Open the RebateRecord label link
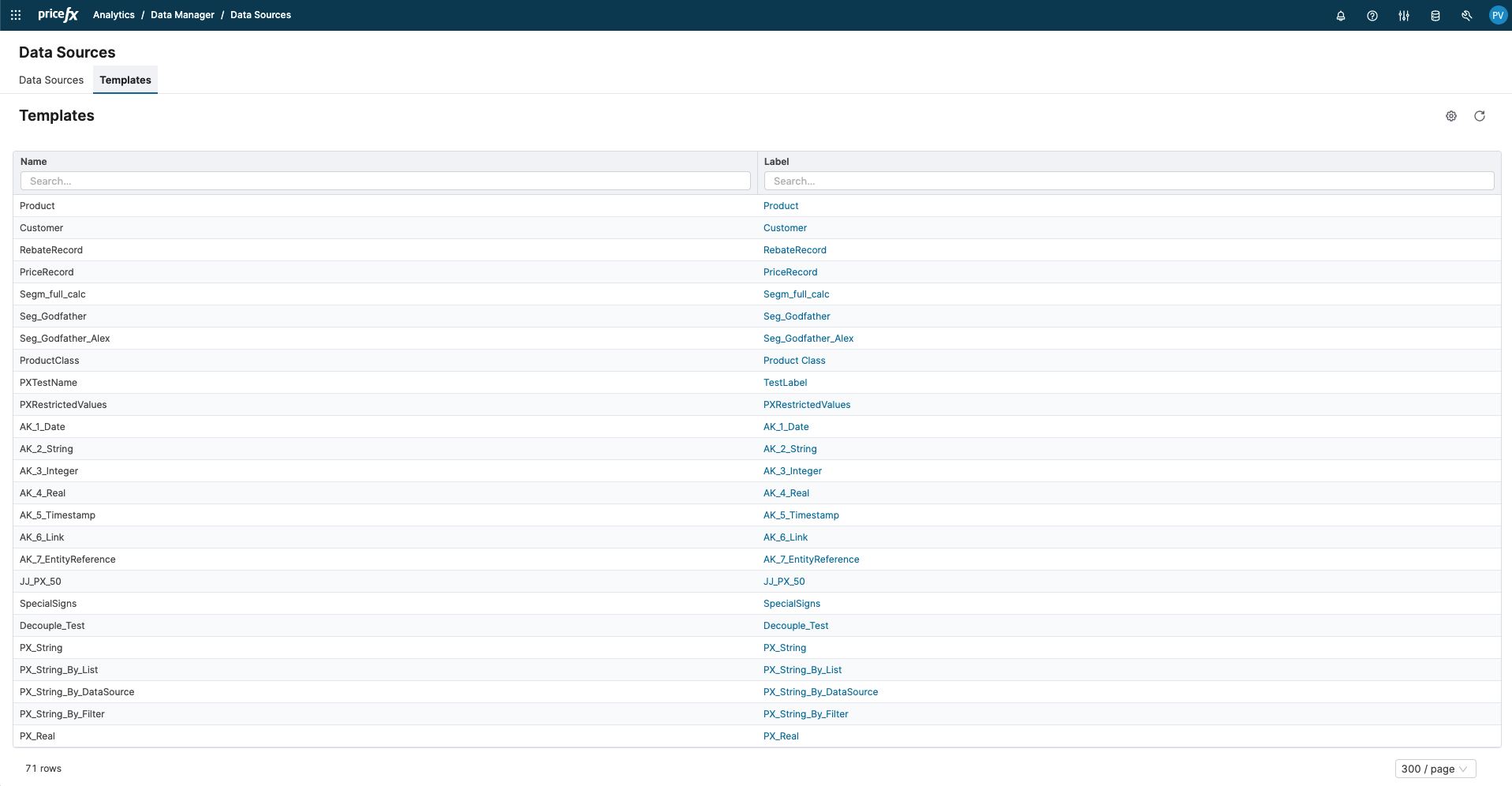The width and height of the screenshot is (1512, 786). coord(794,250)
